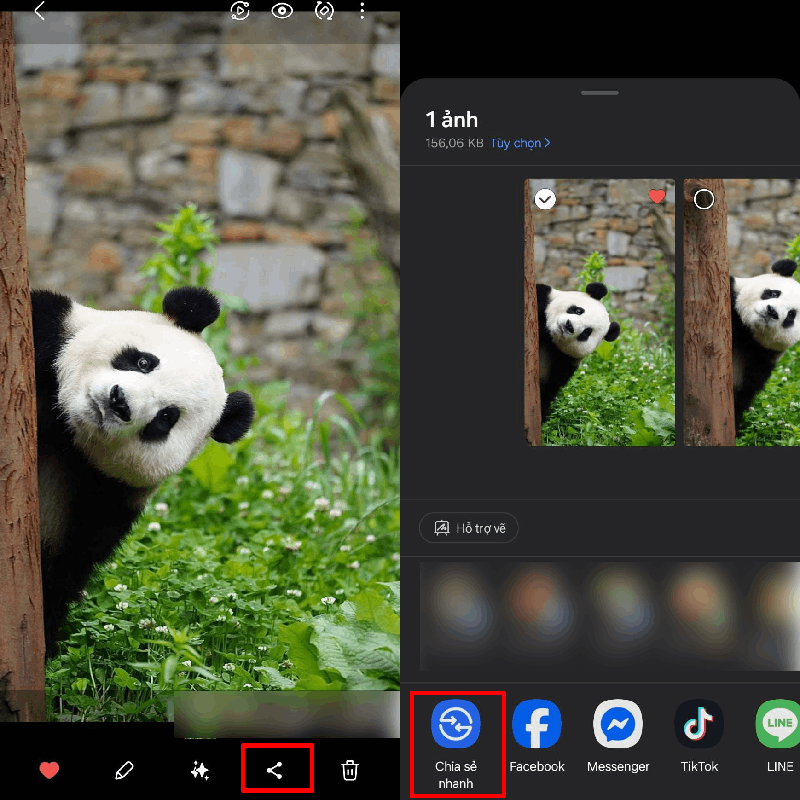Open the AI sparkle enhance tool
The image size is (800, 800).
(200, 770)
